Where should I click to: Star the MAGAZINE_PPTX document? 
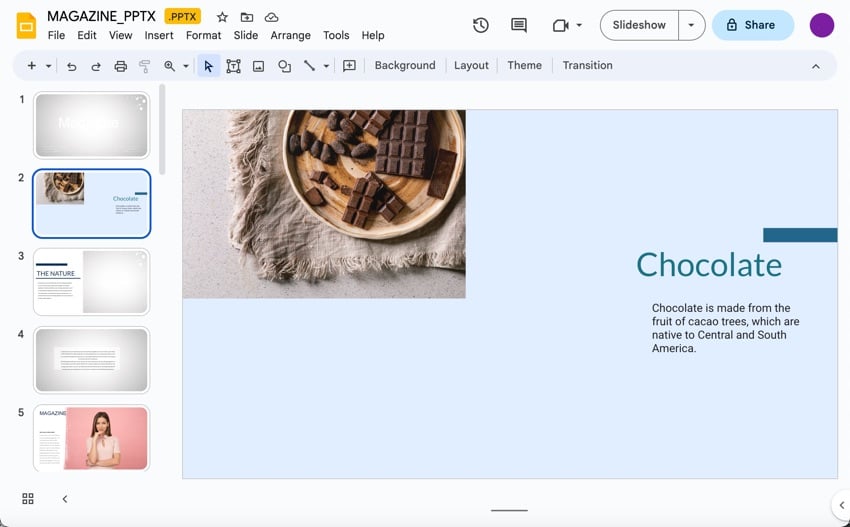(x=222, y=17)
